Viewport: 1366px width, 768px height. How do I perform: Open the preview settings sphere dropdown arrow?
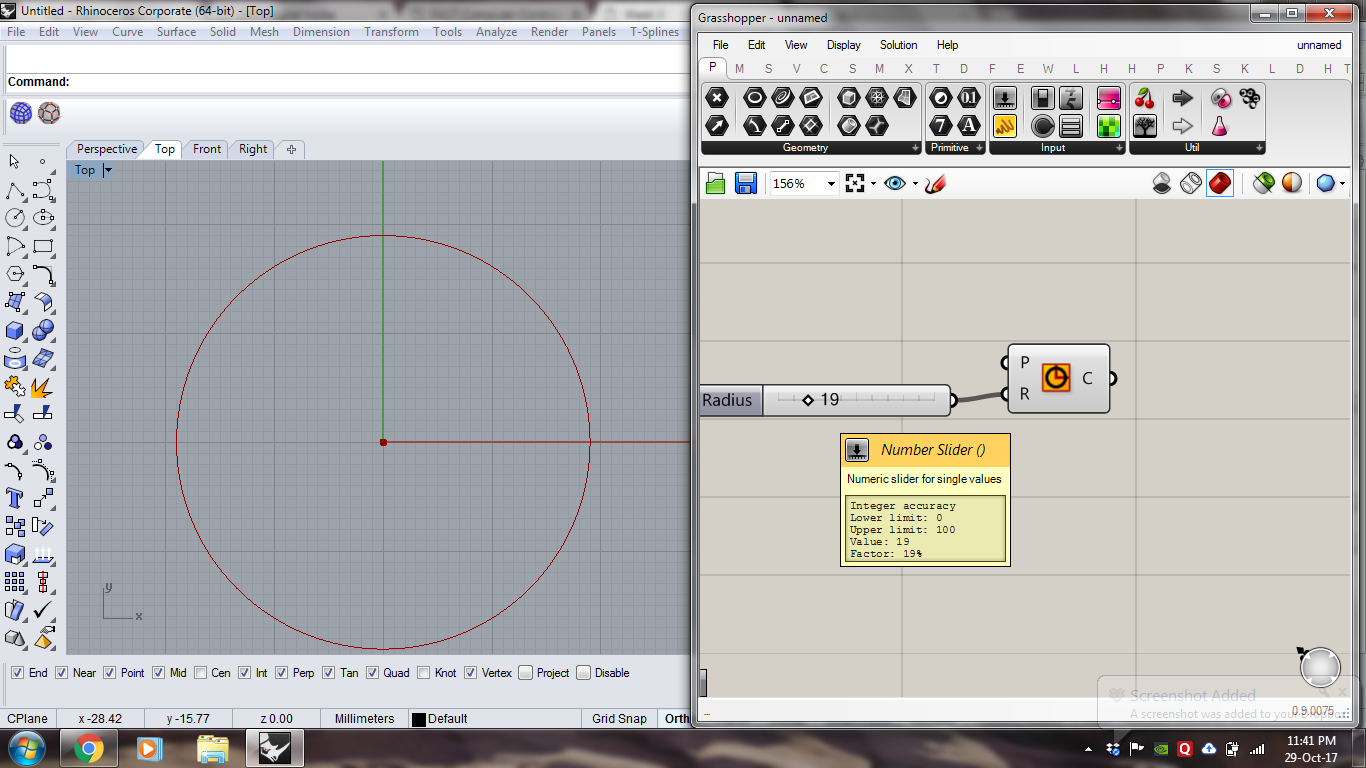[x=1342, y=184]
